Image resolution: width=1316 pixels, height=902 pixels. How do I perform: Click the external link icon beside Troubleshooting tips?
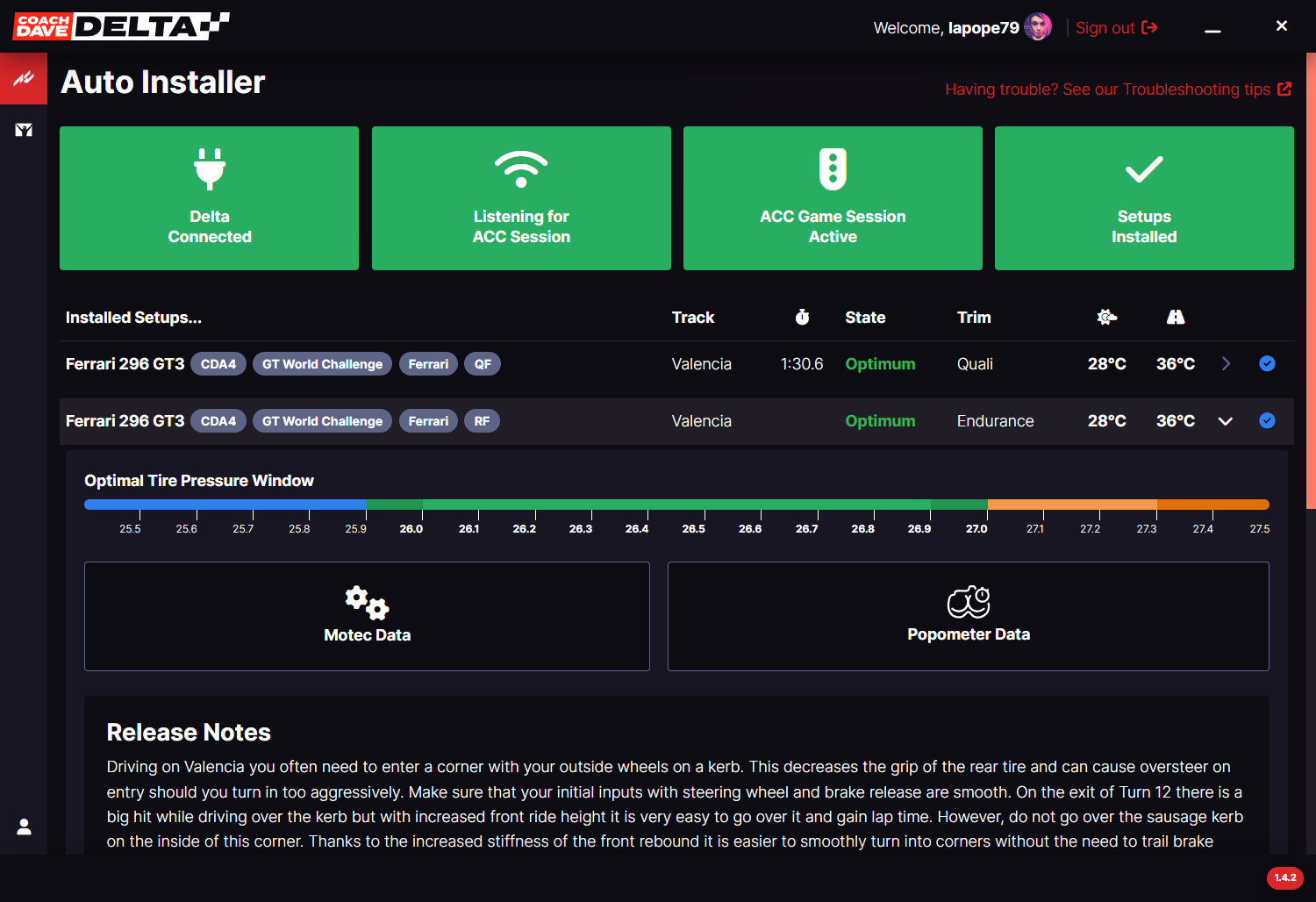pos(1284,89)
